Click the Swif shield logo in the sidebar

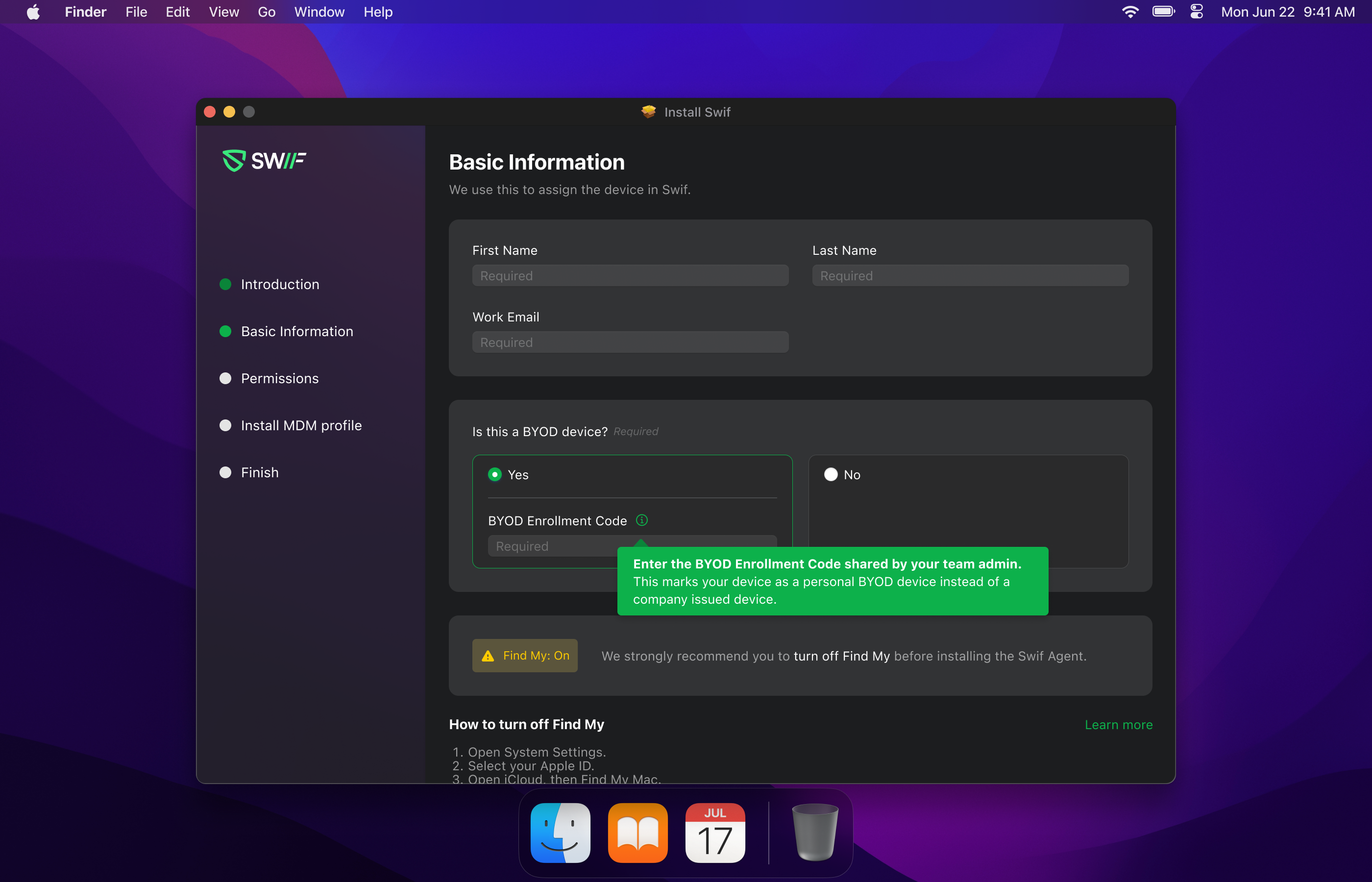[x=234, y=161]
